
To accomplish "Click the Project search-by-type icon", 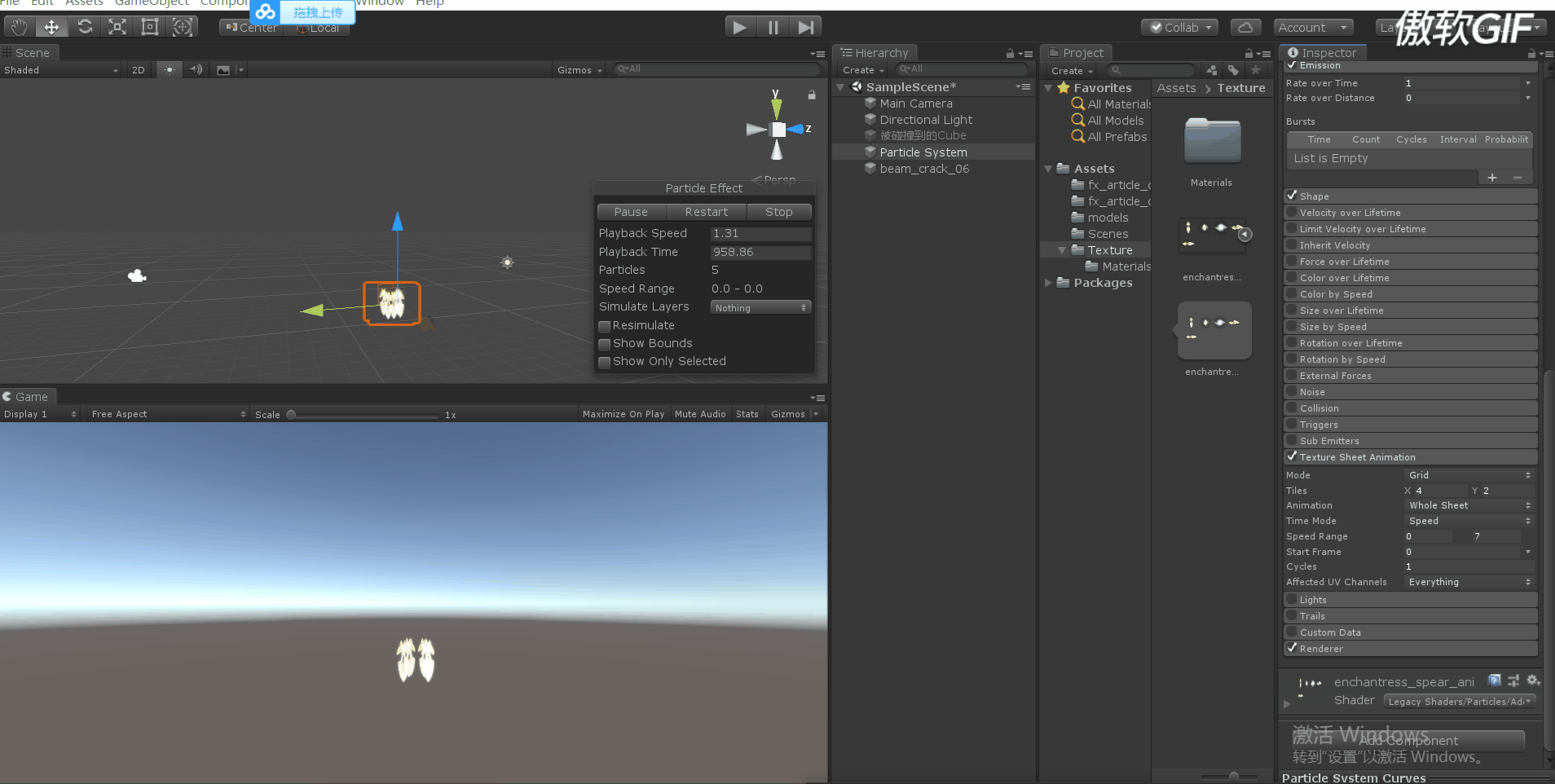I will click(x=1212, y=70).
